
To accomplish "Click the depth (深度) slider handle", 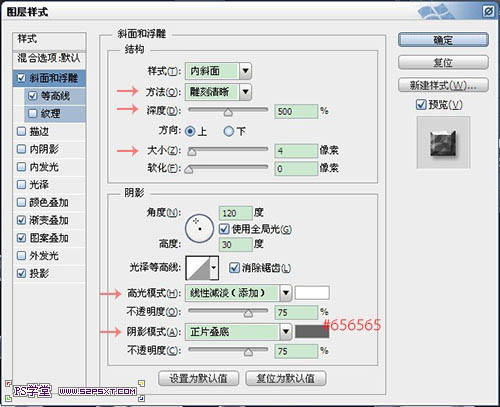I will (x=228, y=112).
